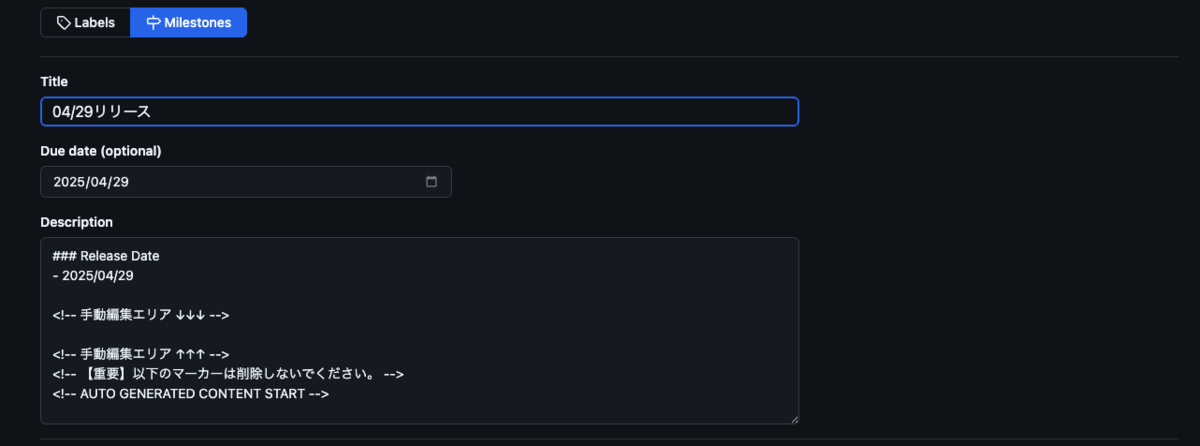Click into the Due date field
The image size is (1200, 446).
[x=246, y=182]
